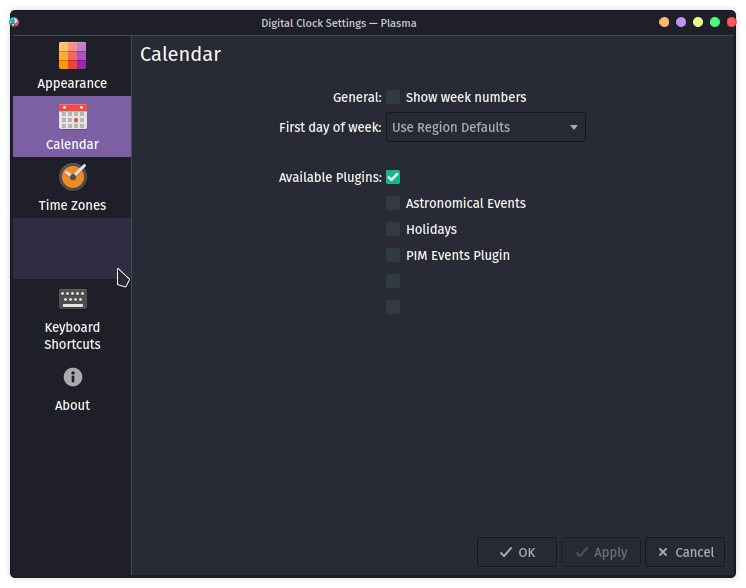746x588 pixels.
Task: Enable the Holidays plugin checkbox
Action: (393, 229)
